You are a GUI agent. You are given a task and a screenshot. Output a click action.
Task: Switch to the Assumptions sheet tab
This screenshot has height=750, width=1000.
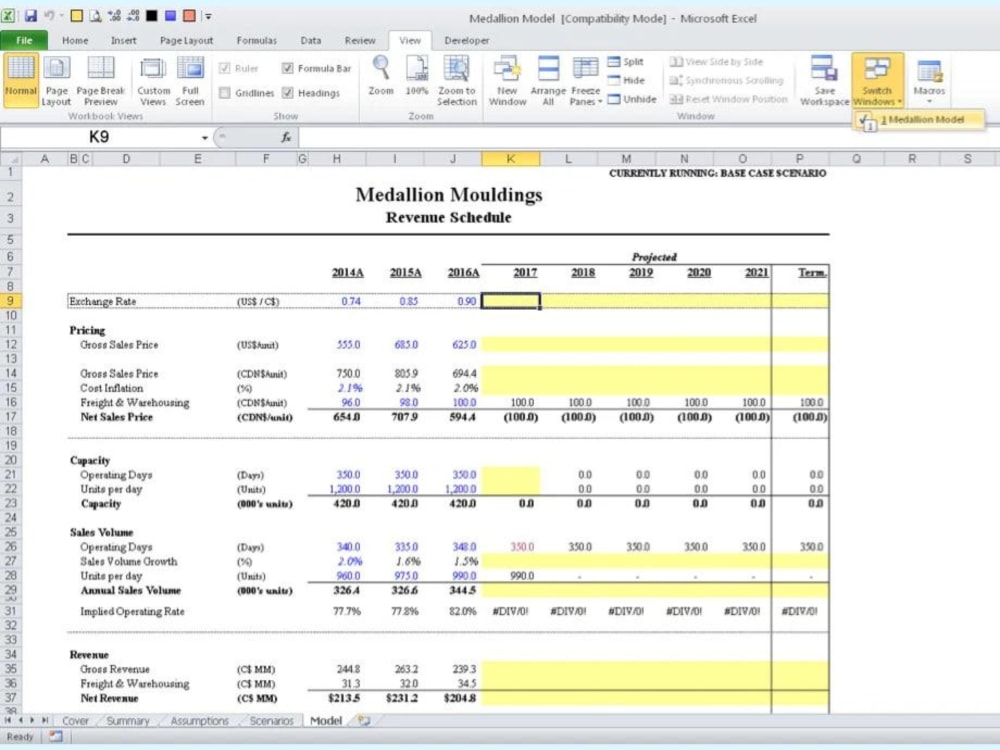pyautogui.click(x=199, y=721)
